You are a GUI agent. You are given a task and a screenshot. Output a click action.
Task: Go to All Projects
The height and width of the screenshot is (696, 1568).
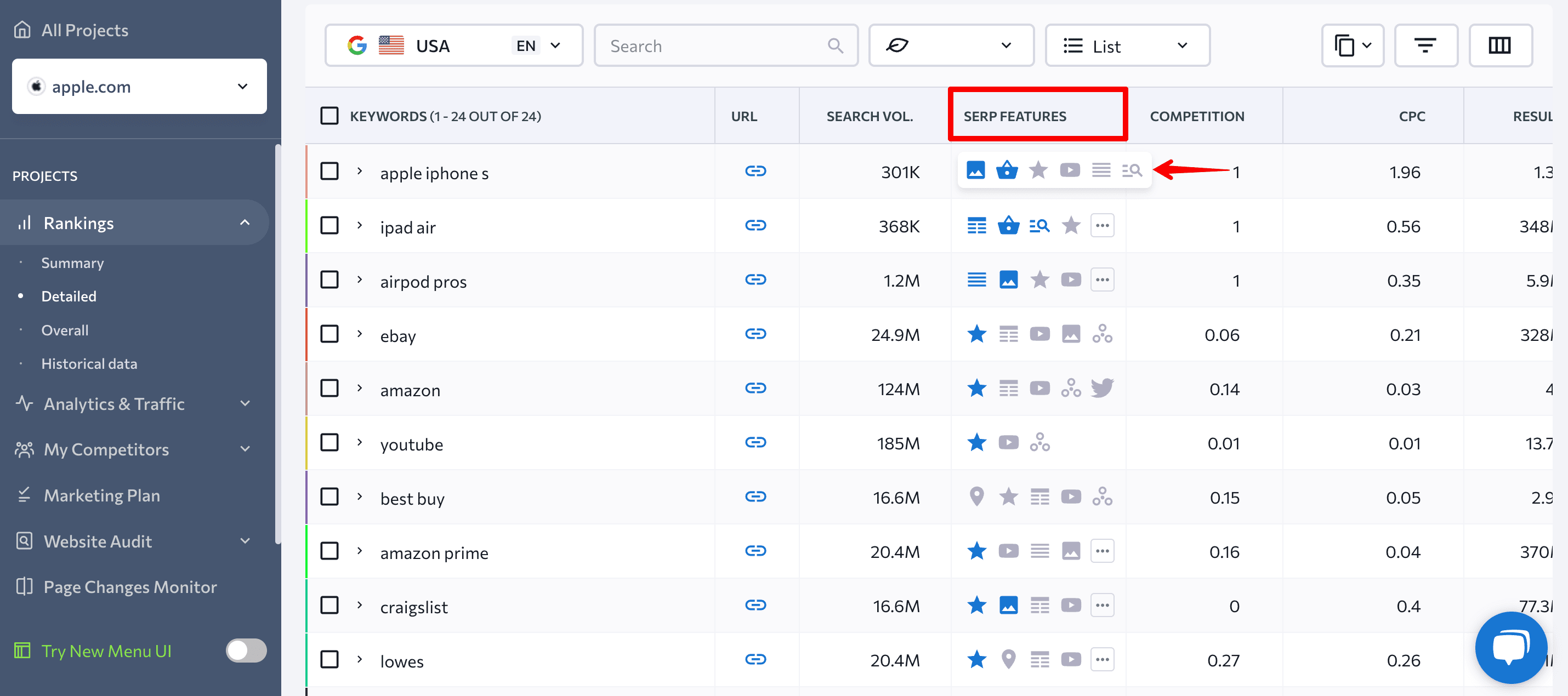coord(84,29)
